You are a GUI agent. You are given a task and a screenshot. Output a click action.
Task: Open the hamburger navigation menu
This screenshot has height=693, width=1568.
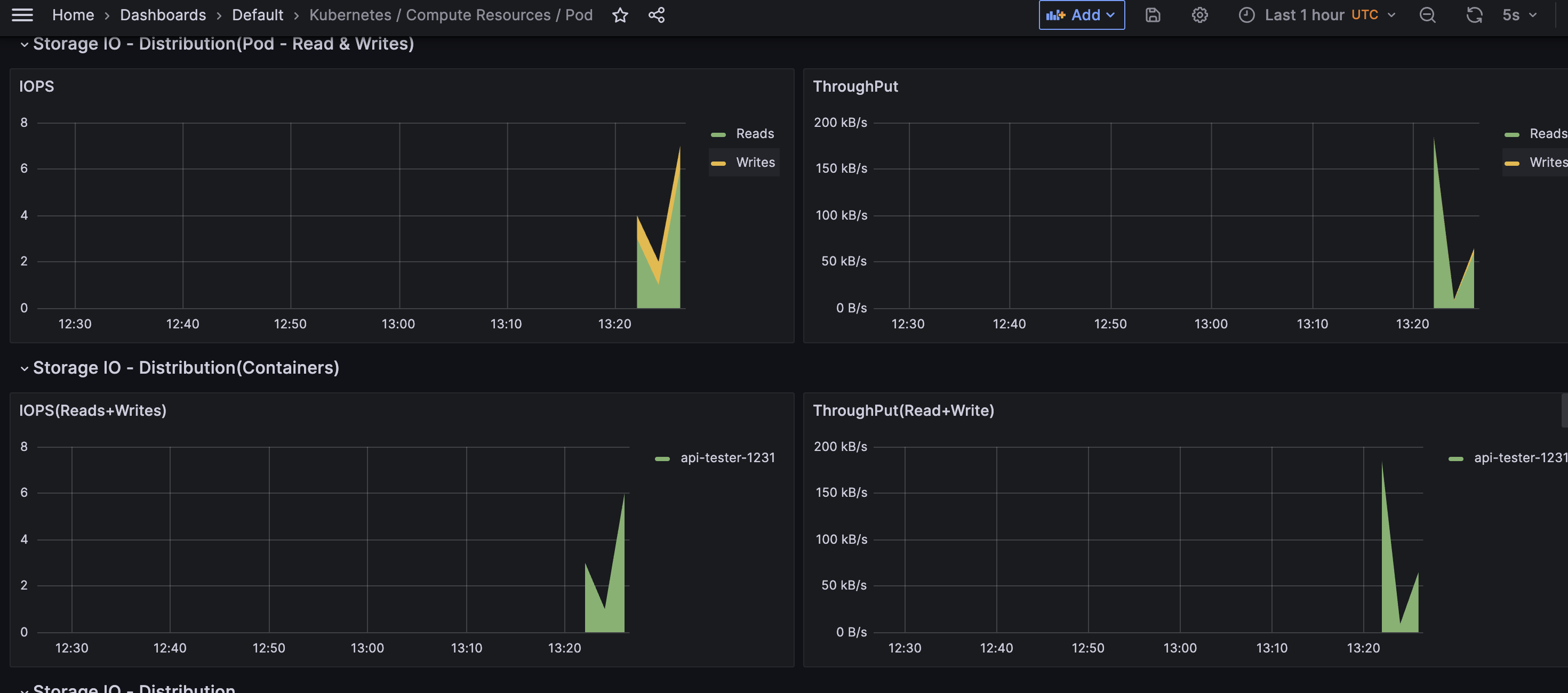[x=22, y=14]
